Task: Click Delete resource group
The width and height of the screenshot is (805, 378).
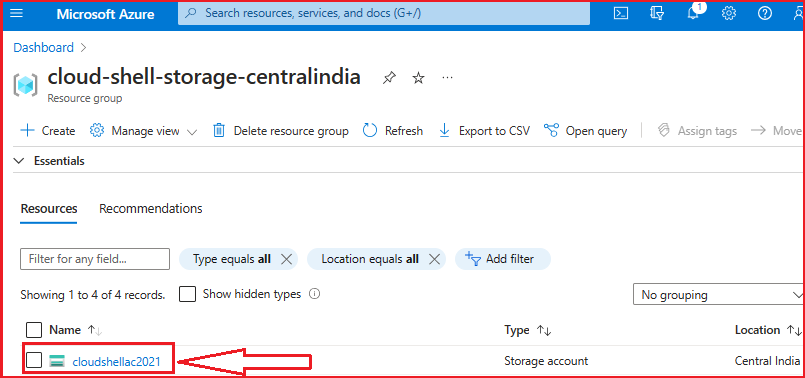Action: pyautogui.click(x=281, y=131)
